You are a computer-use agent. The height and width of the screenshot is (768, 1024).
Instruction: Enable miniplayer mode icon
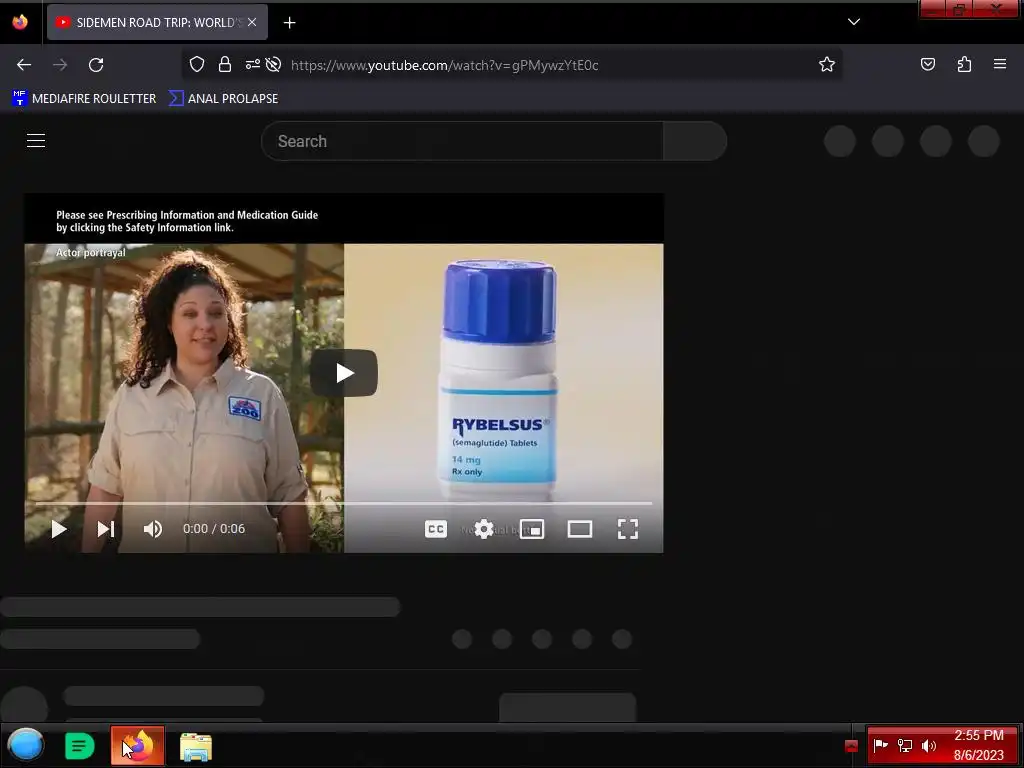click(532, 529)
